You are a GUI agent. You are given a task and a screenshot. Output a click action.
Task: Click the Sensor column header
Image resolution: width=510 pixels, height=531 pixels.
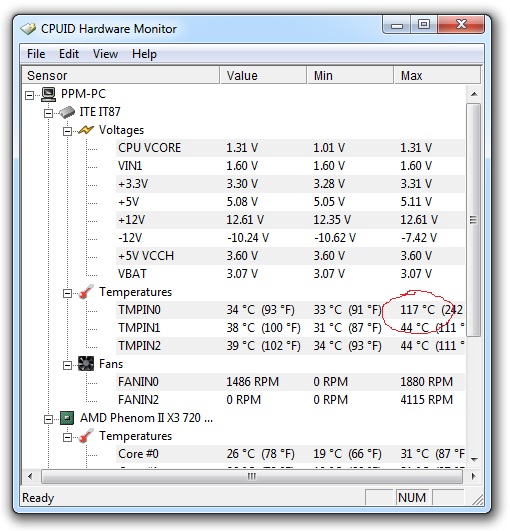(121, 75)
